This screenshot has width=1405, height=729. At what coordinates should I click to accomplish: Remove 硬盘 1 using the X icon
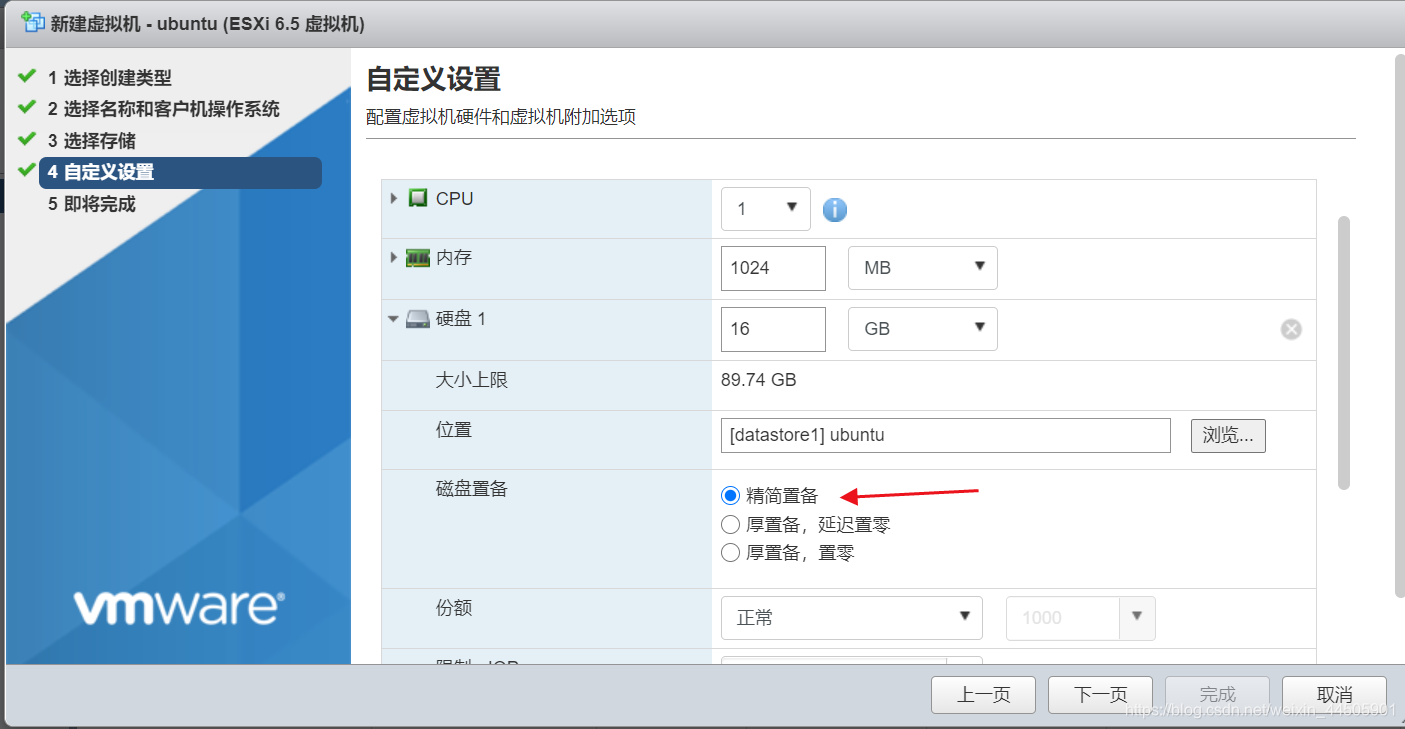tap(1290, 328)
